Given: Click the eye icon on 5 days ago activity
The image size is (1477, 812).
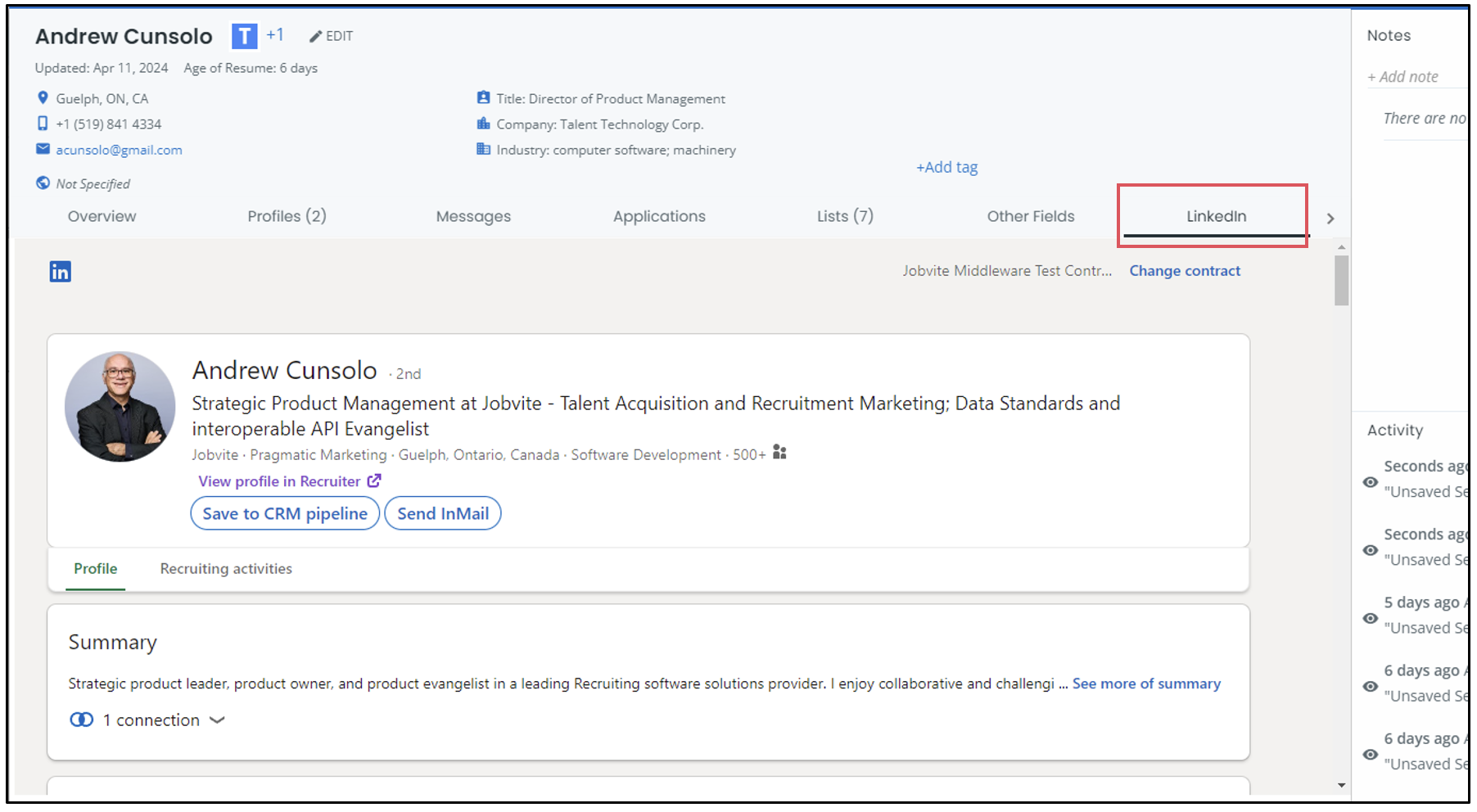Looking at the screenshot, I should [1370, 618].
